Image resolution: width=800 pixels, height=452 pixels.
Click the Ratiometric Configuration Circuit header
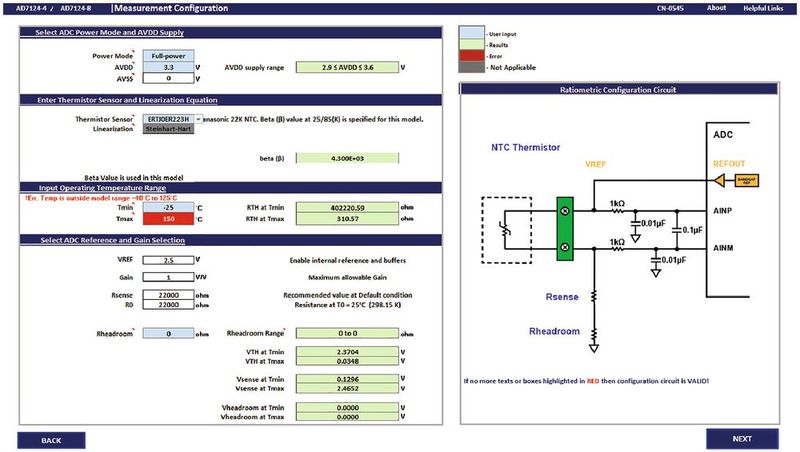(618, 90)
